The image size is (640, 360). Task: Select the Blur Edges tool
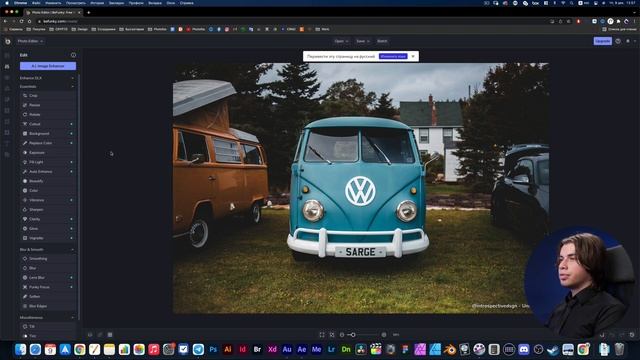click(48, 306)
